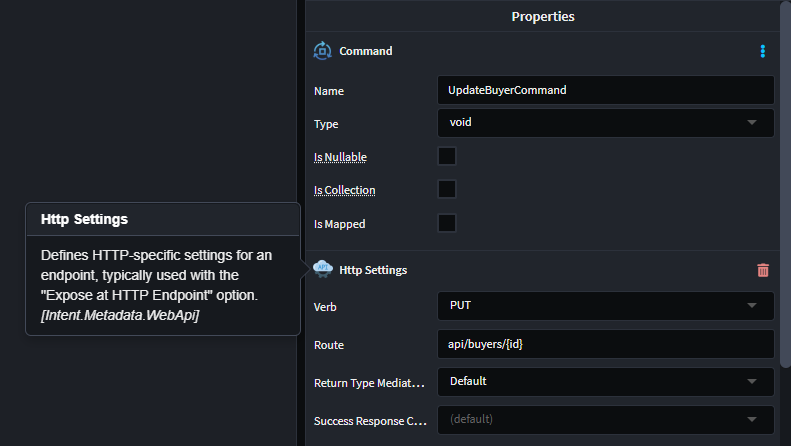This screenshot has width=791, height=446.
Task: Click the Properties panel header
Action: click(x=542, y=16)
